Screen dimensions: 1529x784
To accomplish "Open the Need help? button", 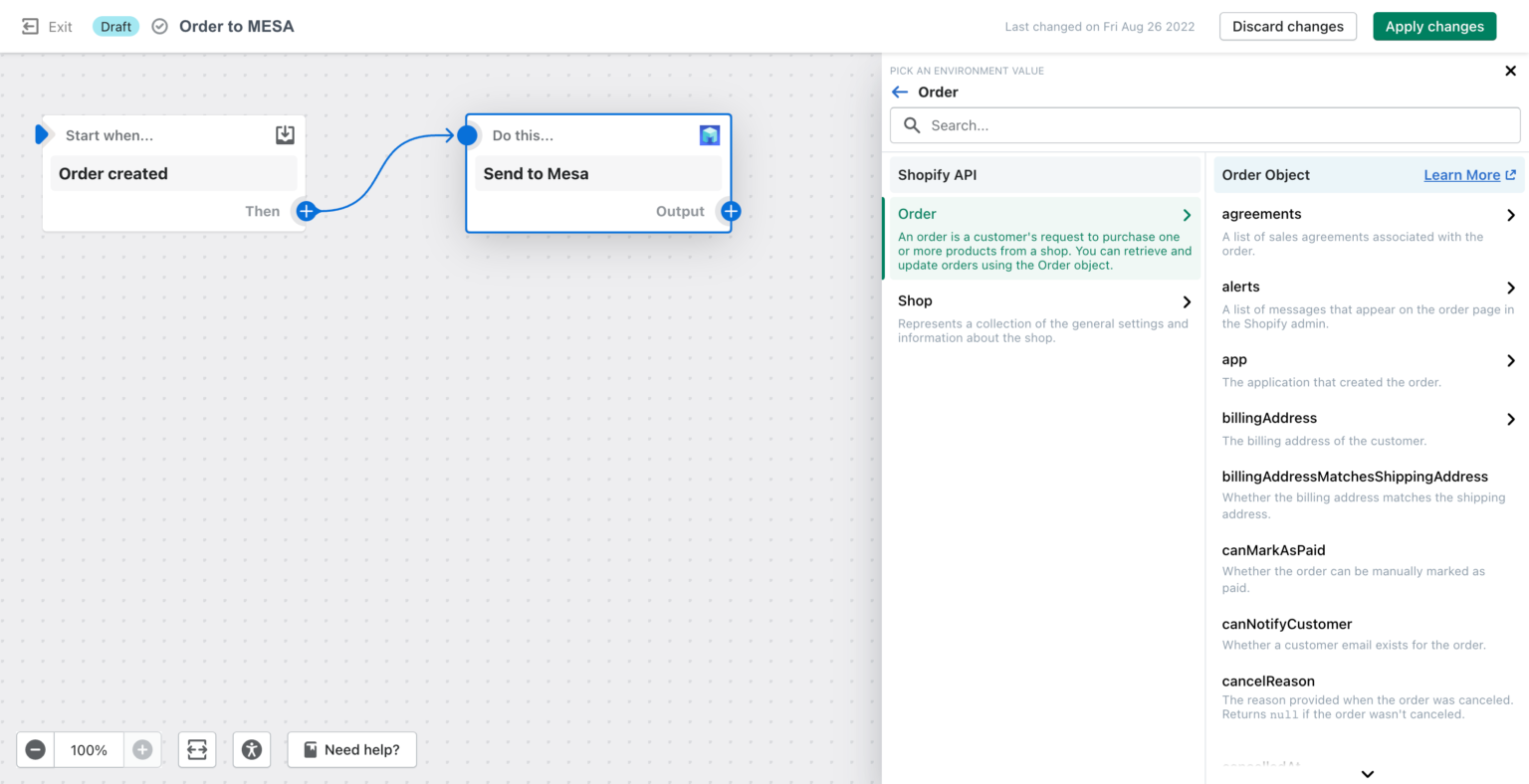I will [x=351, y=750].
